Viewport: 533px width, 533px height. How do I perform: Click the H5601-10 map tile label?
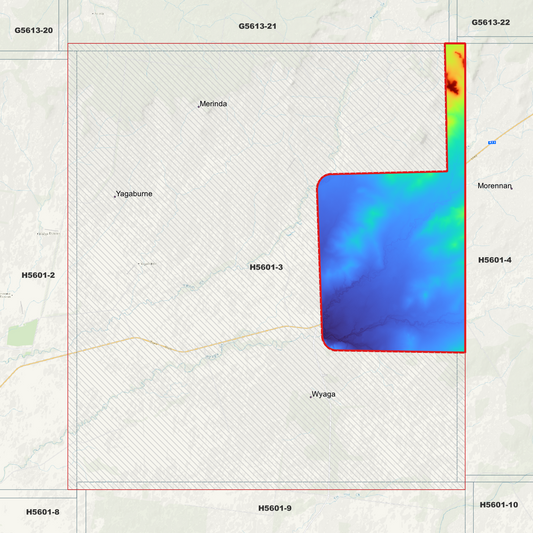(499, 505)
